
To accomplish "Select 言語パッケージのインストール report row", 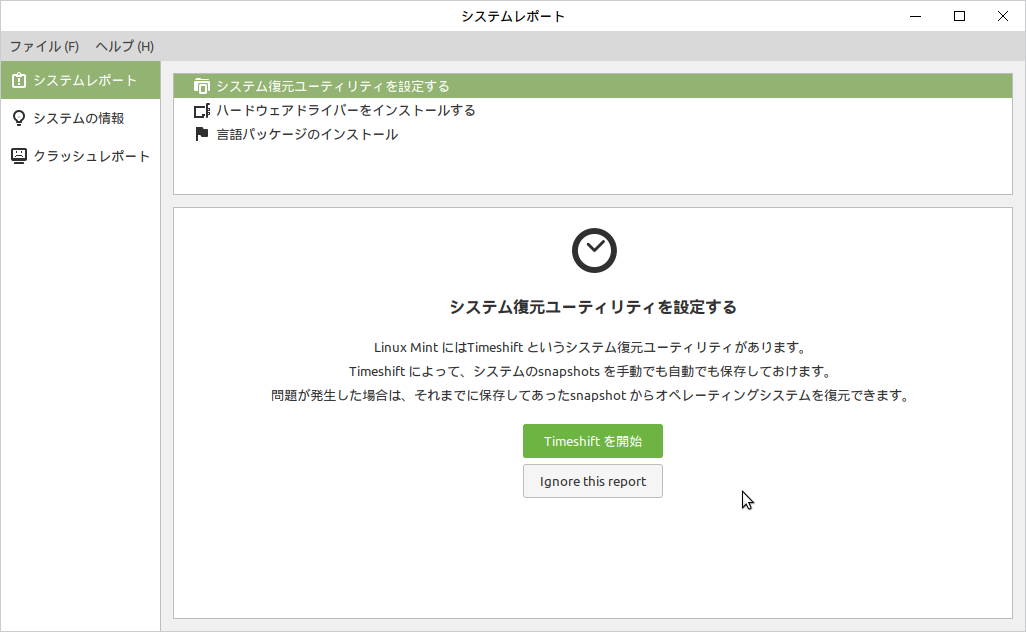I will point(593,134).
